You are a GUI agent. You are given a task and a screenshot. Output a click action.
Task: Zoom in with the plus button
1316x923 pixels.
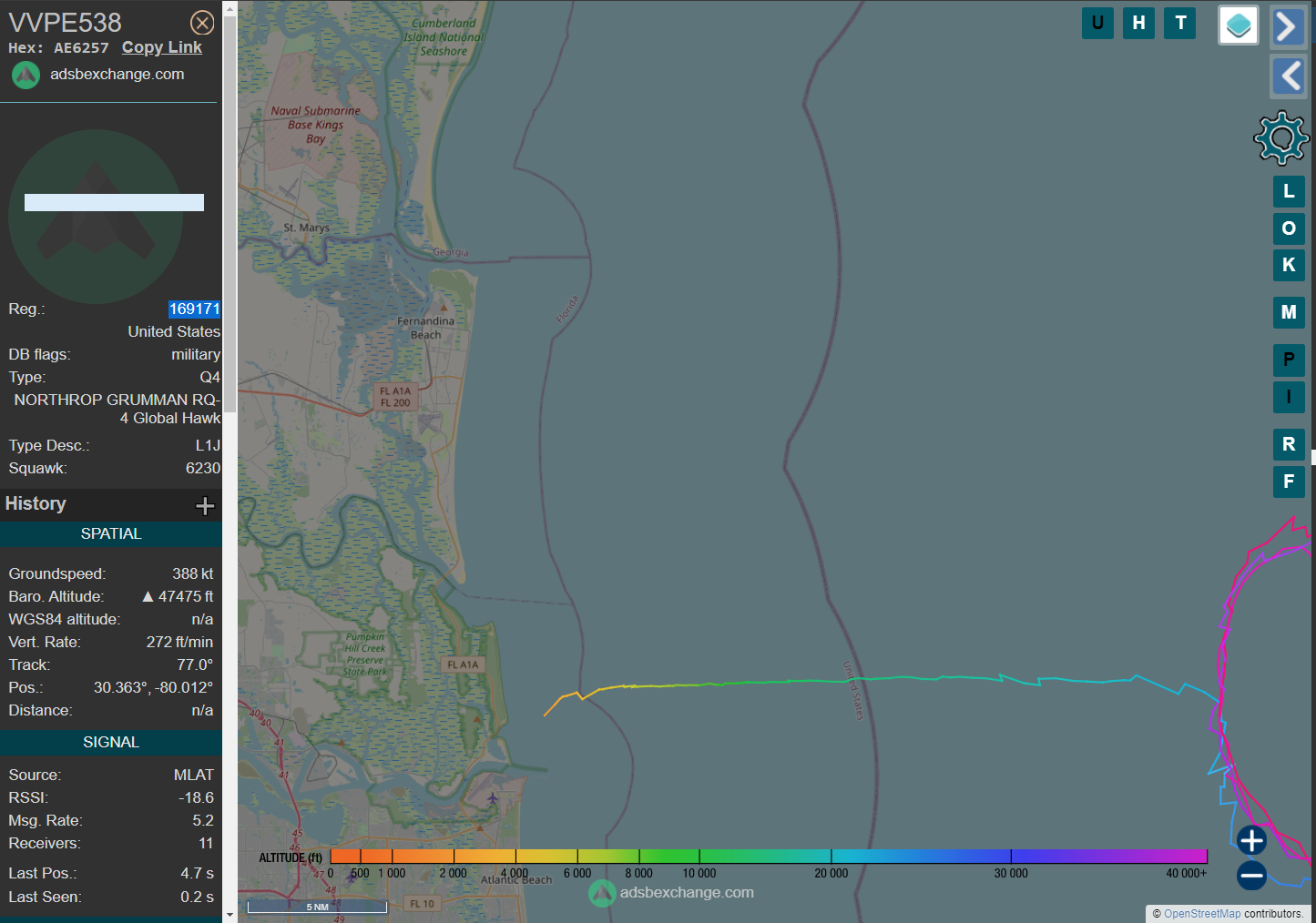[x=1251, y=840]
